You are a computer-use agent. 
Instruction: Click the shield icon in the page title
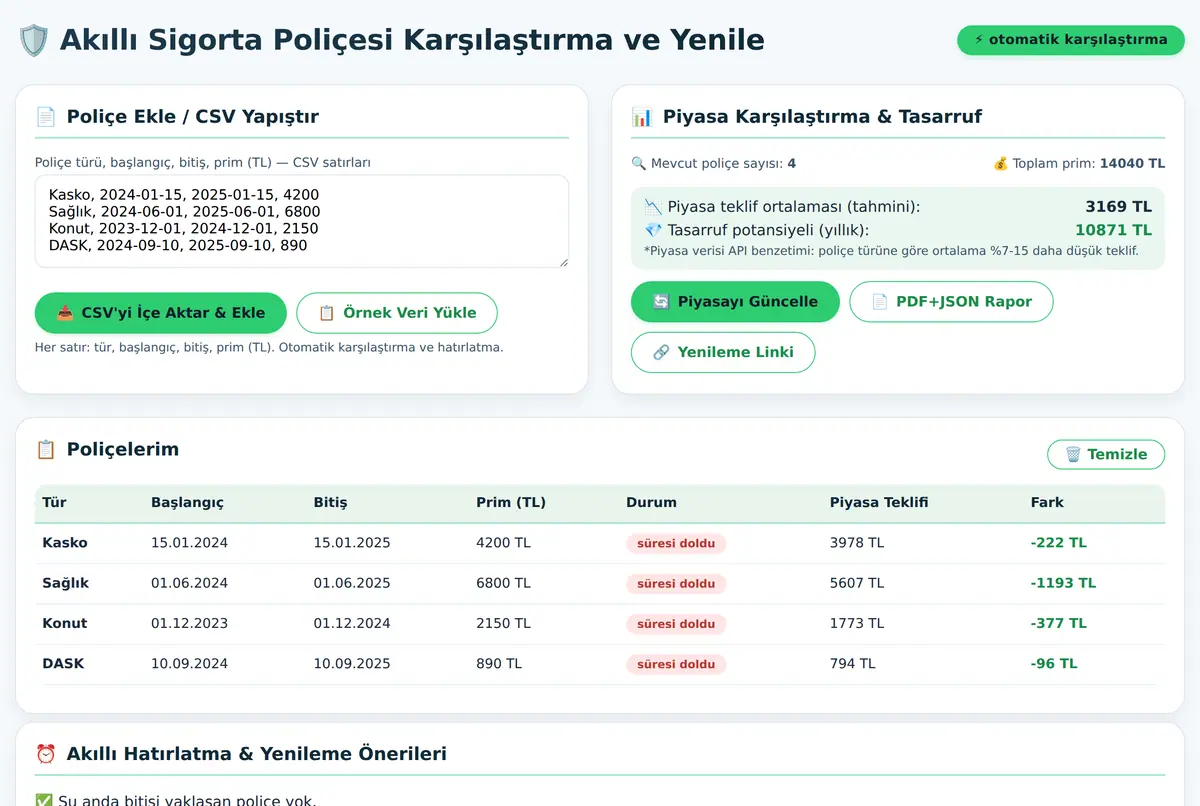[33, 40]
